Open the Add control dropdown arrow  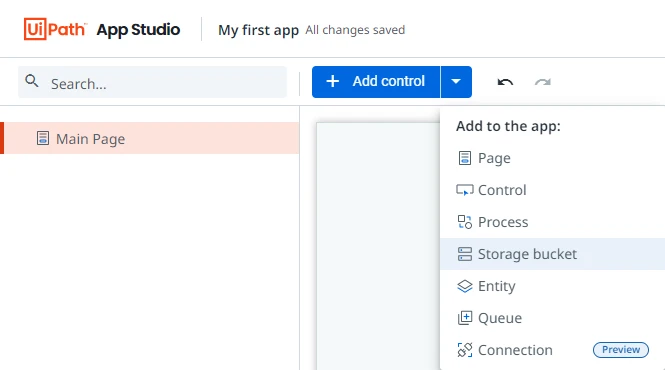[456, 82]
